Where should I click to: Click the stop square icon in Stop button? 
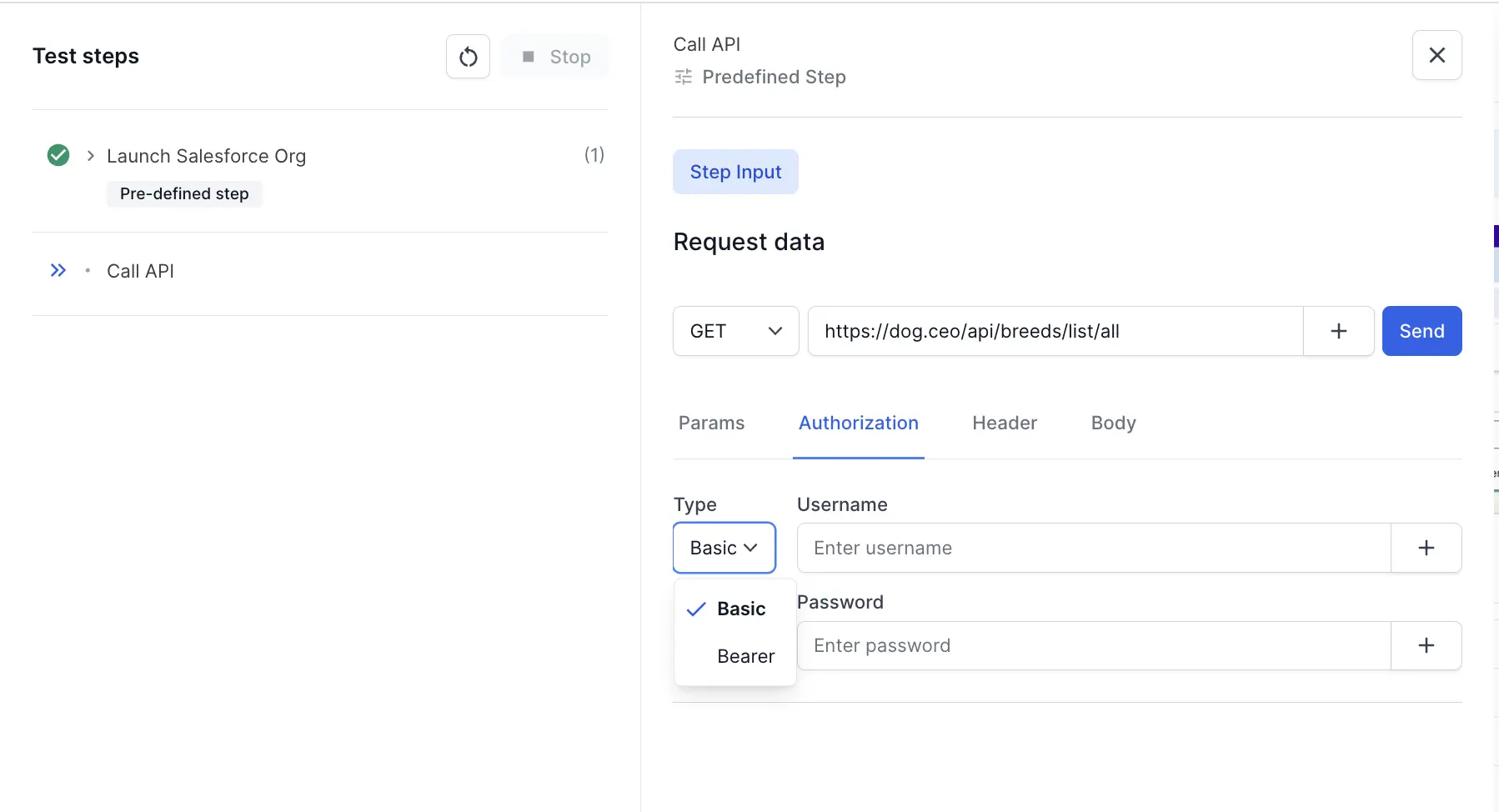click(529, 57)
